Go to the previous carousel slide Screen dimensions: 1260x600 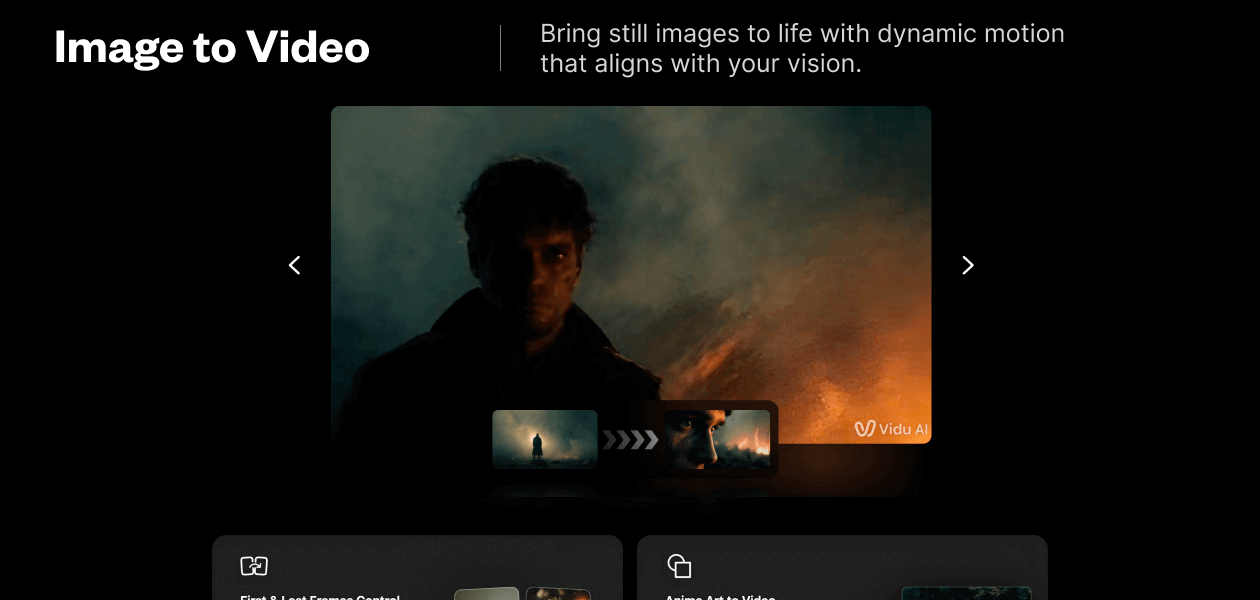pyautogui.click(x=294, y=265)
